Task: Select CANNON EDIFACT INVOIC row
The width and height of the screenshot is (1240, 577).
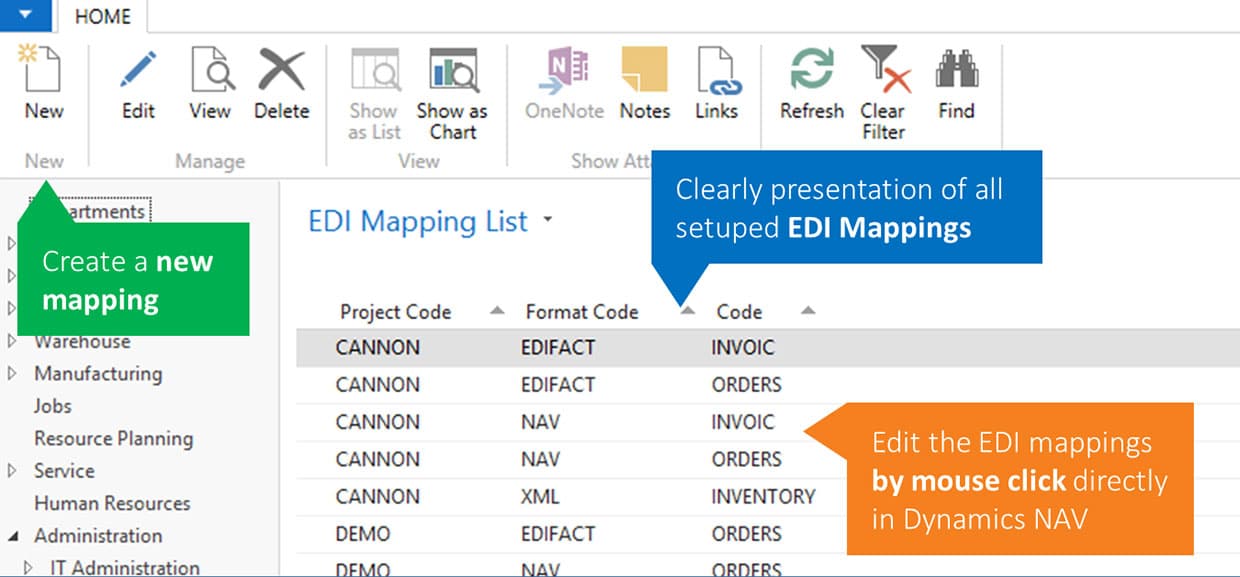Action: click(x=768, y=348)
